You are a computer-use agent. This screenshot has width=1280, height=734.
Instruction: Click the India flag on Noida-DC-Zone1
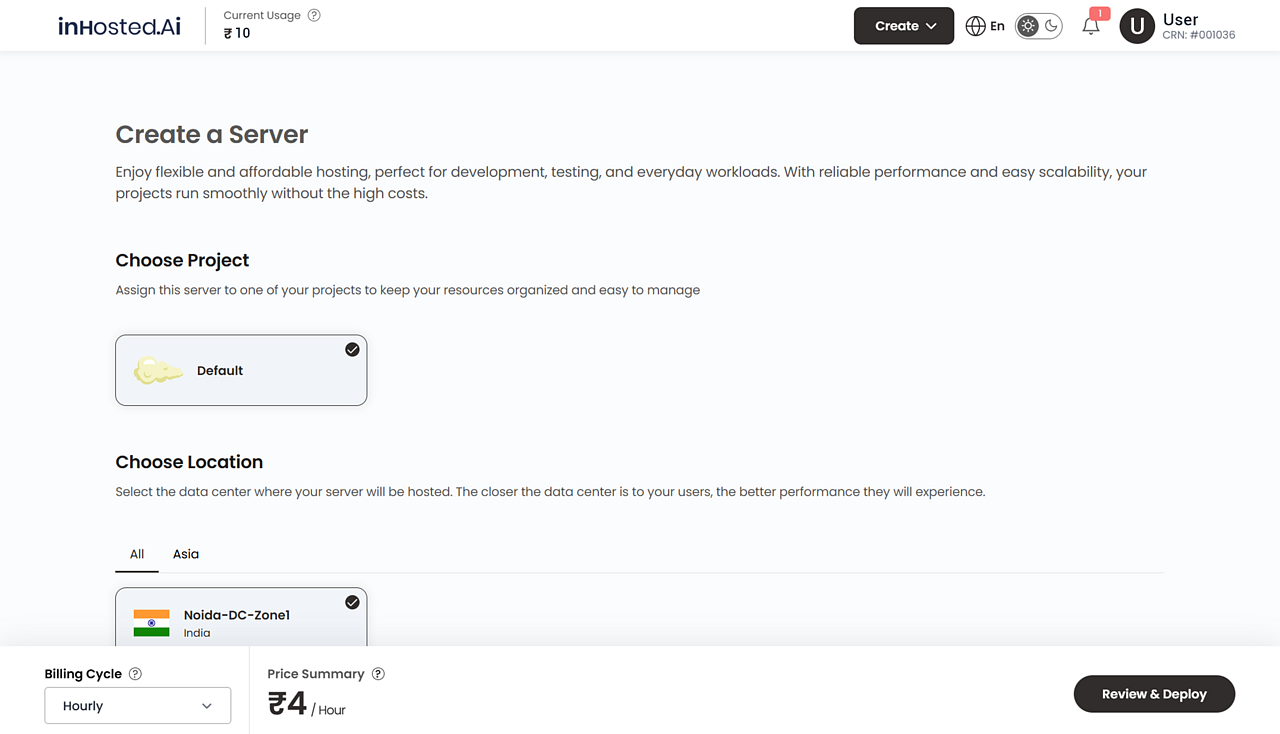pos(151,622)
